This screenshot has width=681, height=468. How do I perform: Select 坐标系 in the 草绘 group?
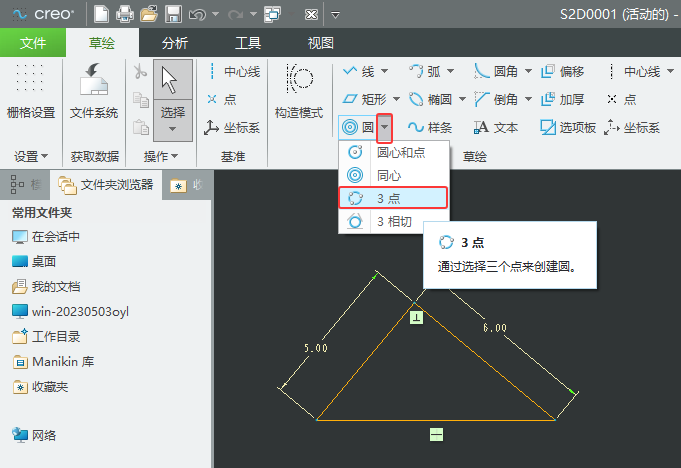(x=632, y=128)
